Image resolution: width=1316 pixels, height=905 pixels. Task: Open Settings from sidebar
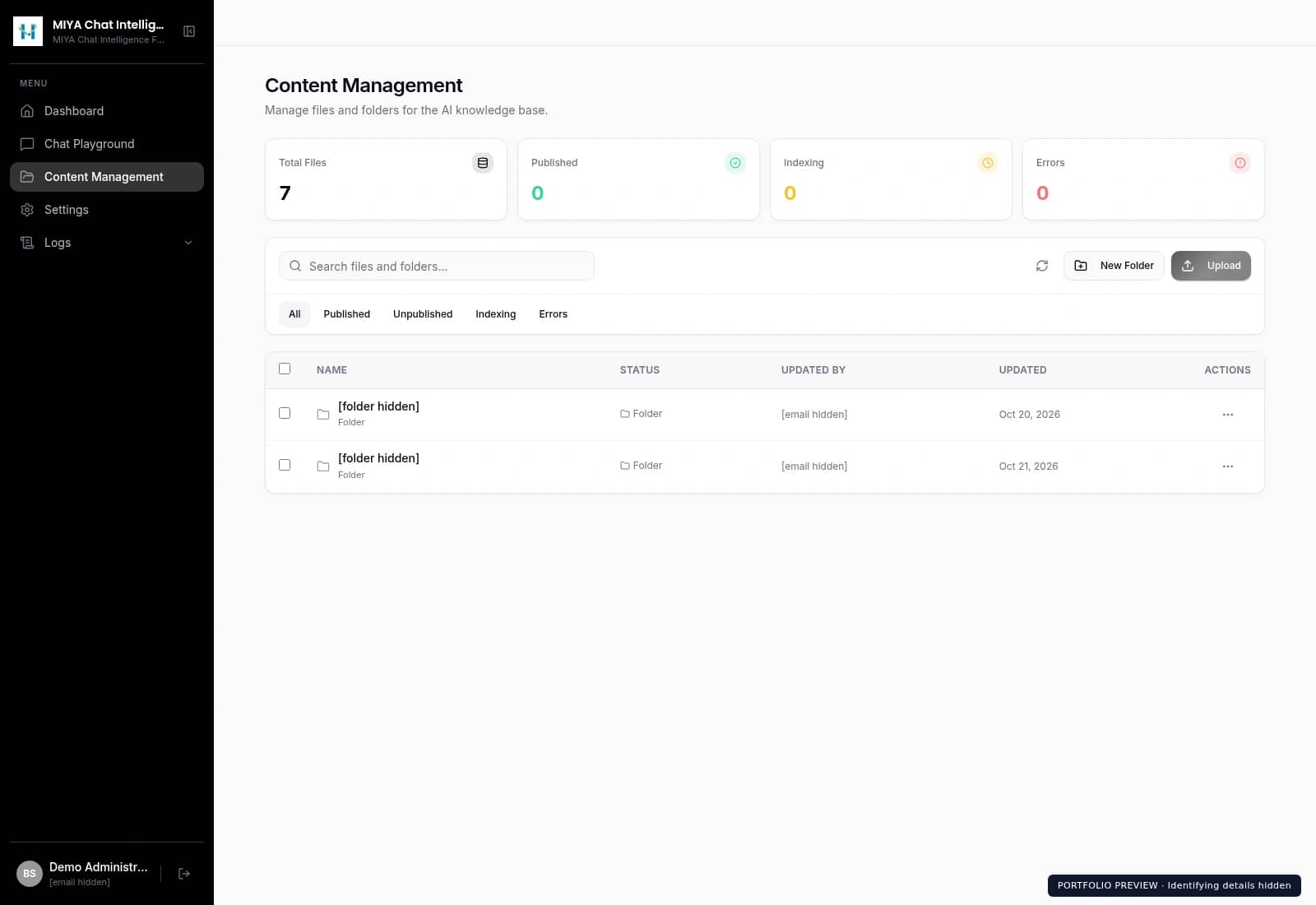107,210
